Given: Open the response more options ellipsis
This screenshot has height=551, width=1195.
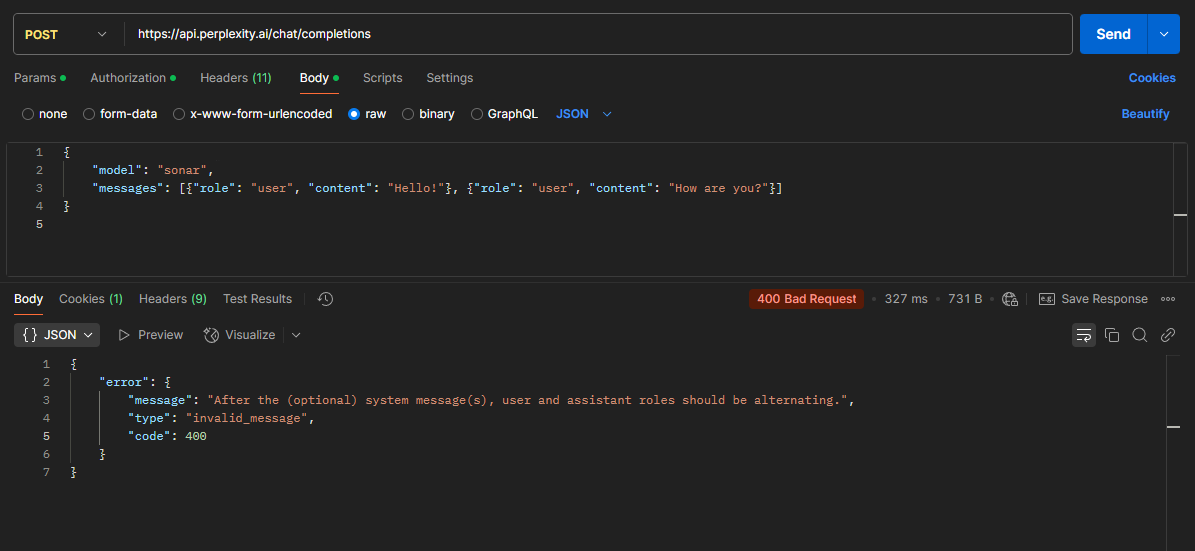Looking at the screenshot, I should click(x=1168, y=299).
